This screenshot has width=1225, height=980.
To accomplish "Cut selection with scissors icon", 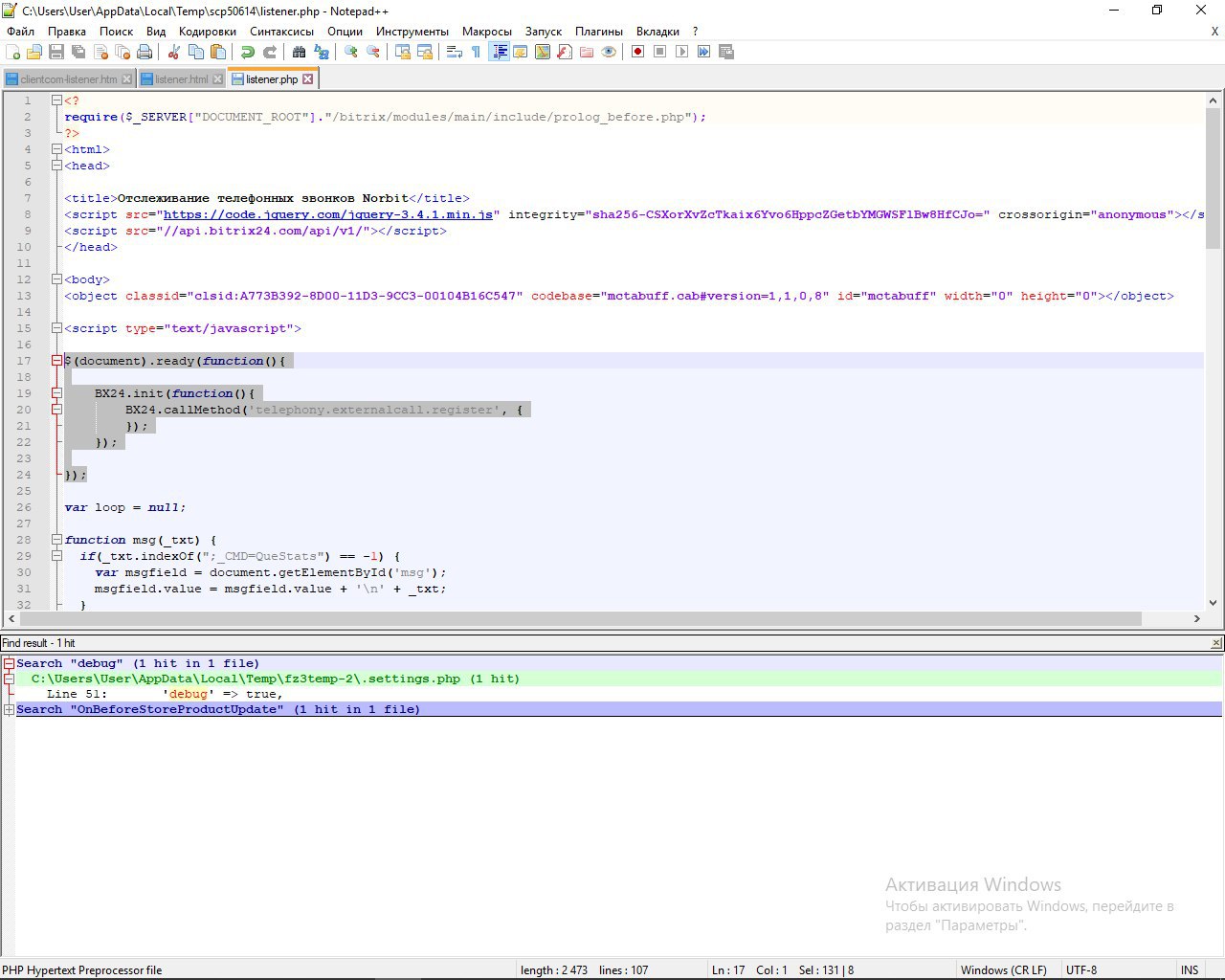I will 174,52.
